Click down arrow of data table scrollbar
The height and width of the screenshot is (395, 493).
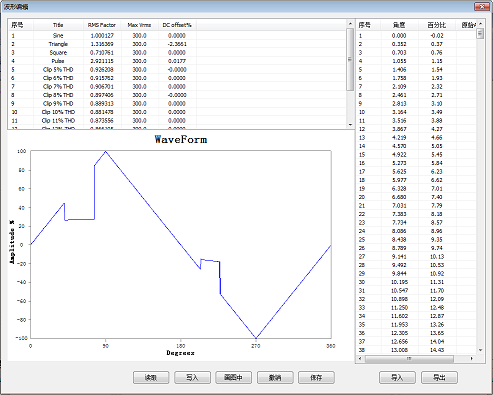click(x=480, y=350)
